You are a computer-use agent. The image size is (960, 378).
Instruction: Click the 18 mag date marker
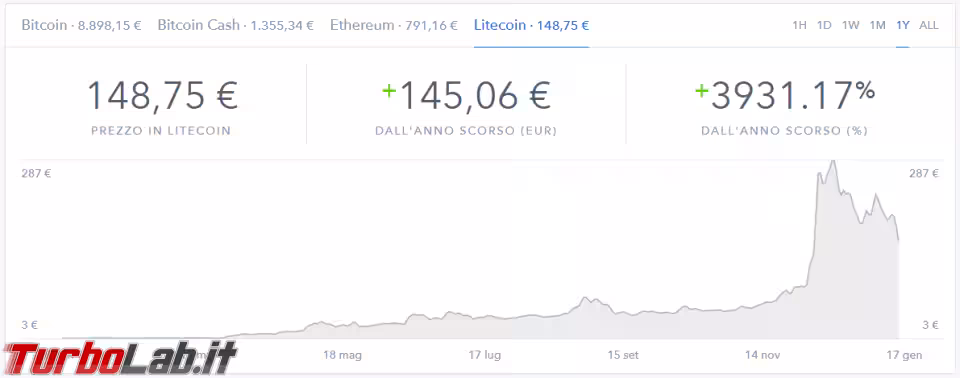(342, 355)
